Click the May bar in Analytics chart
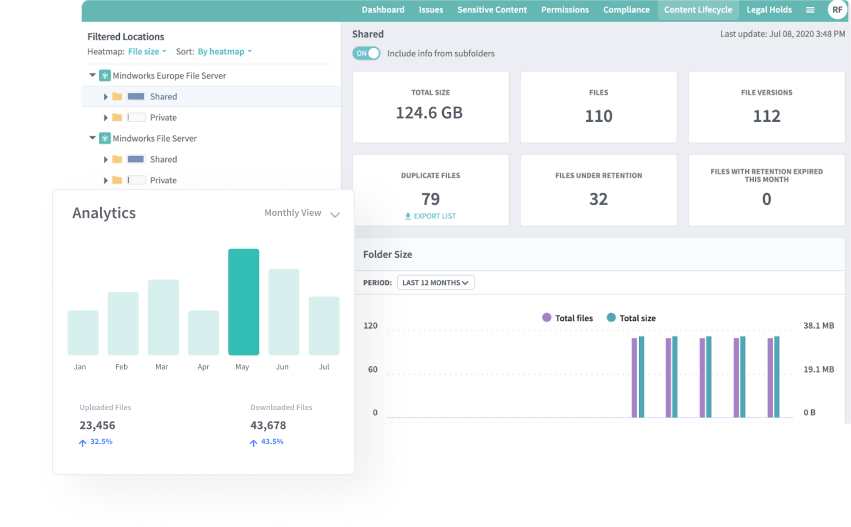The height and width of the screenshot is (527, 851). click(x=243, y=302)
